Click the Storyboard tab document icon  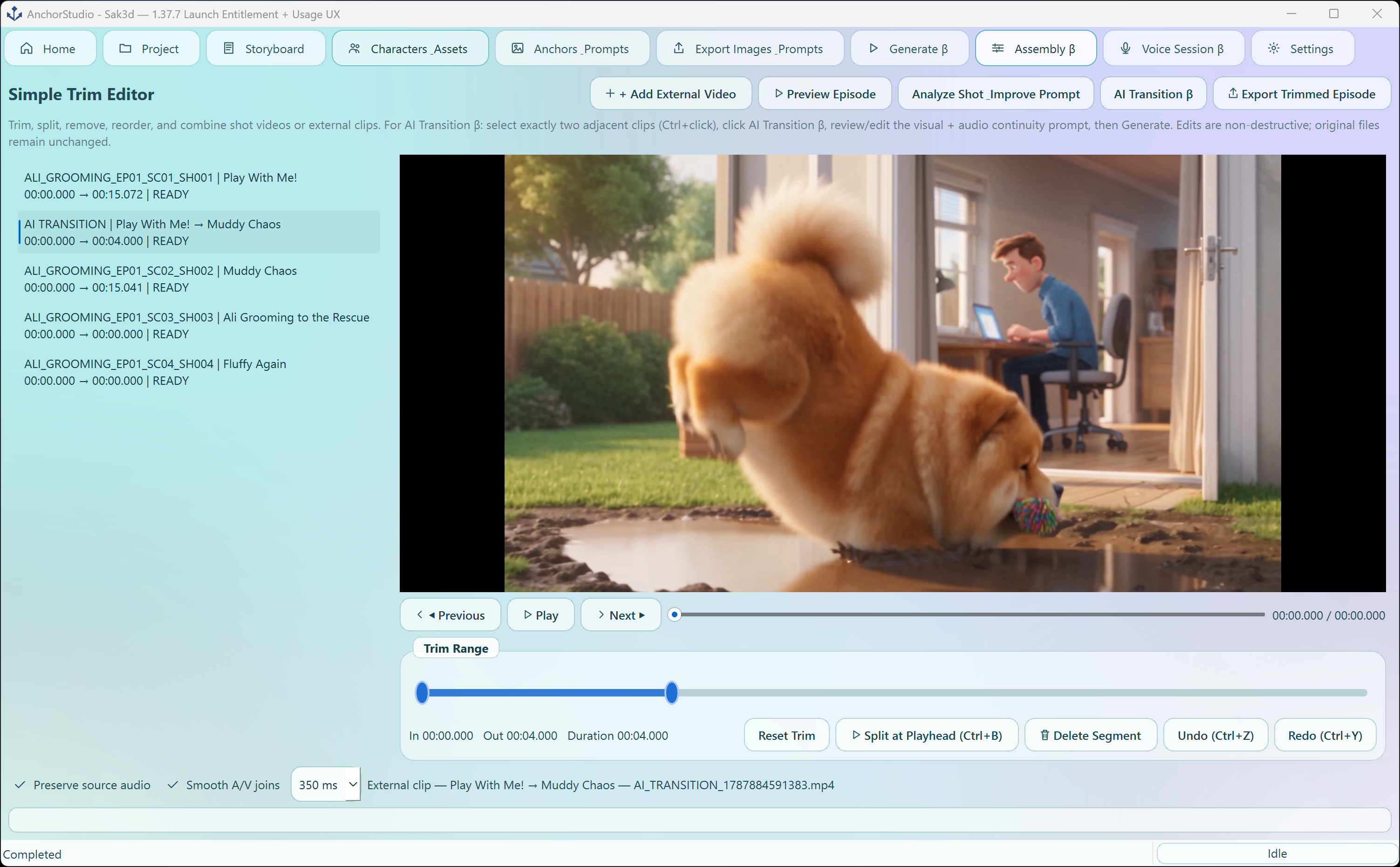coord(228,49)
